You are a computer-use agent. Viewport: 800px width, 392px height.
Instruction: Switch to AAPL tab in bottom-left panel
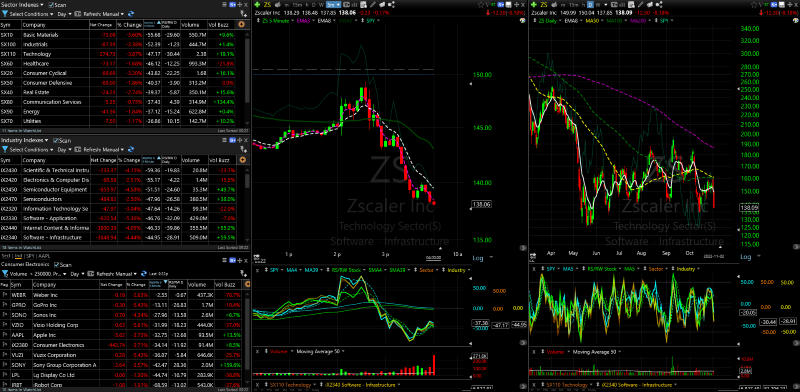point(44,256)
